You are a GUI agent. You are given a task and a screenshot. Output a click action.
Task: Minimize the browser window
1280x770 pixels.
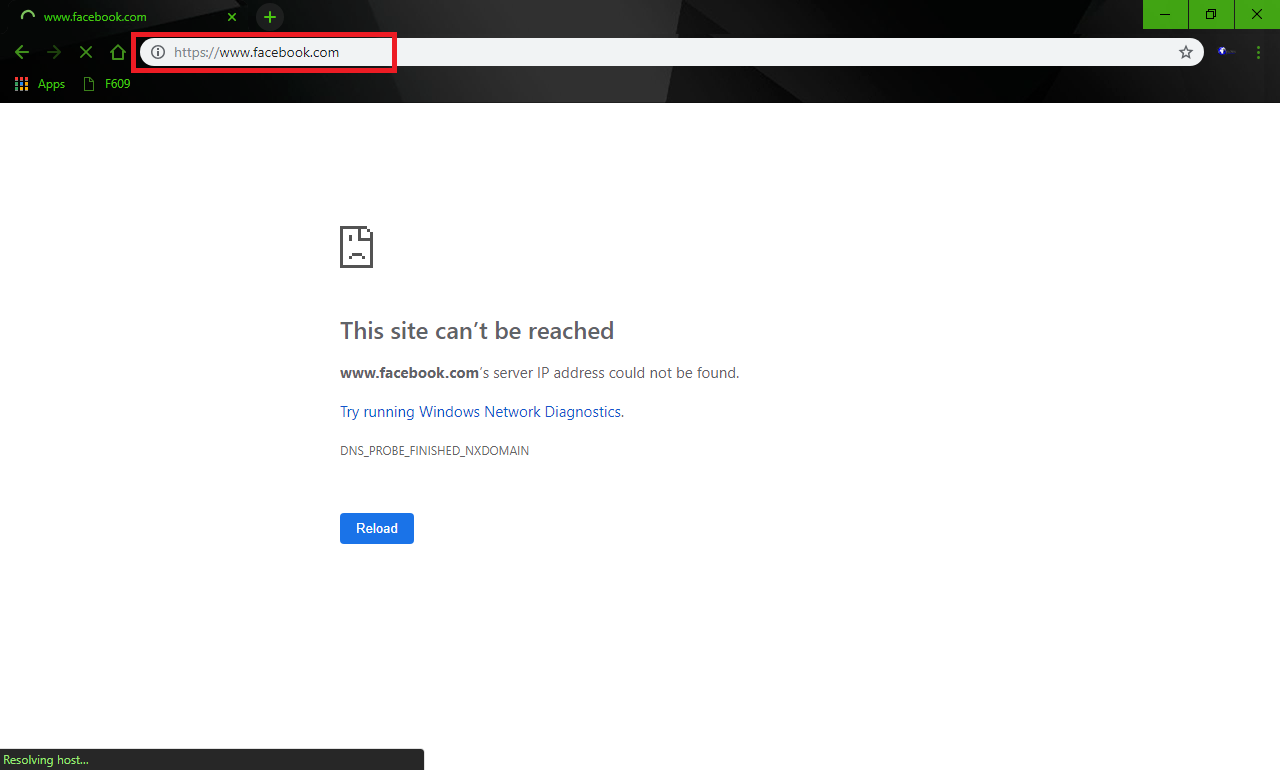(1165, 14)
